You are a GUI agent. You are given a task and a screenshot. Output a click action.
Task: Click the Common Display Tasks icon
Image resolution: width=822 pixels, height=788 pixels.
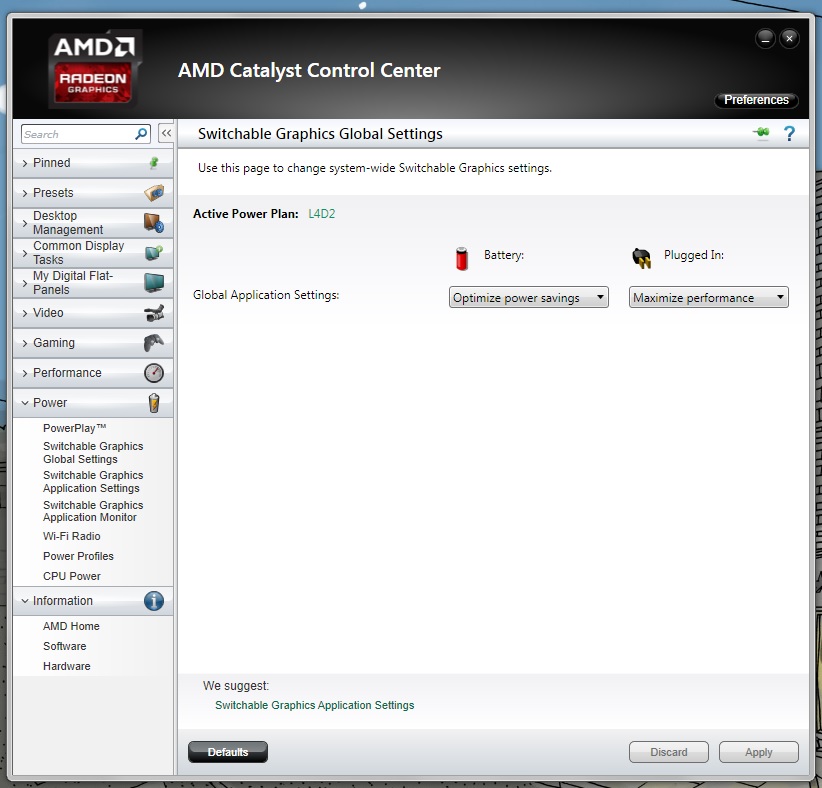[154, 253]
